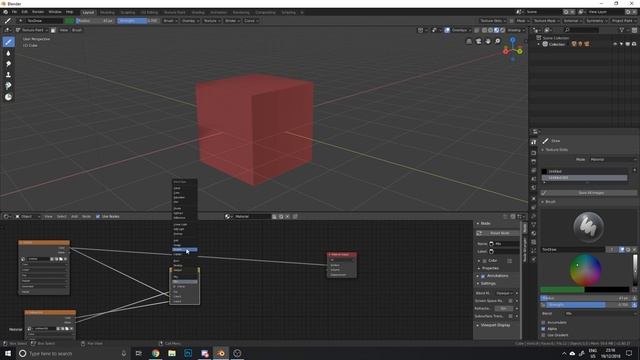Toggle the Alpha checkbox
This screenshot has width=640, height=360.
pos(543,329)
